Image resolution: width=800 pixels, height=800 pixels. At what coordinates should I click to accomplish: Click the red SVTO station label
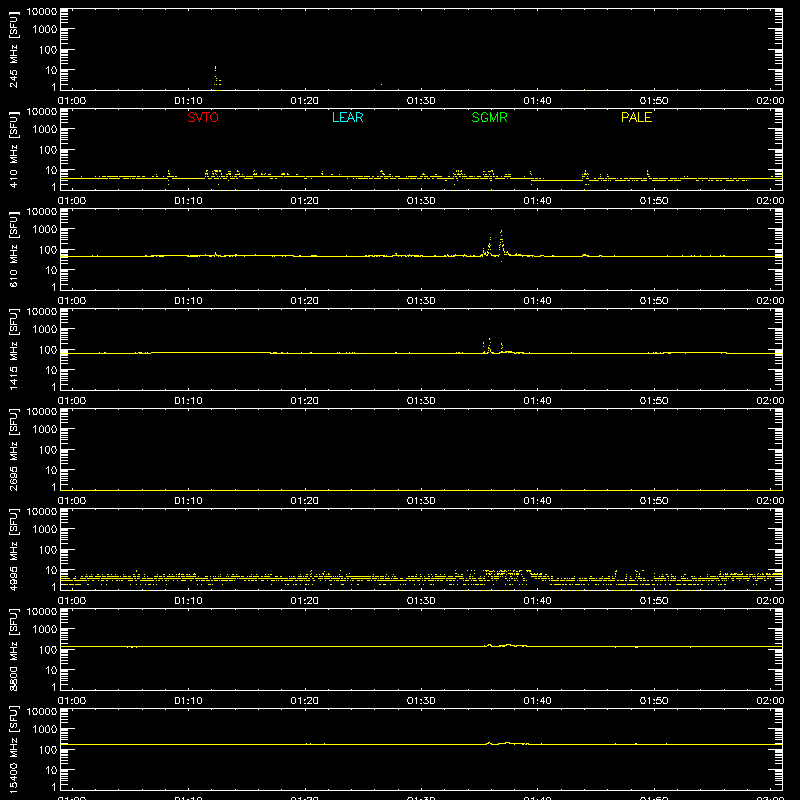pyautogui.click(x=203, y=117)
